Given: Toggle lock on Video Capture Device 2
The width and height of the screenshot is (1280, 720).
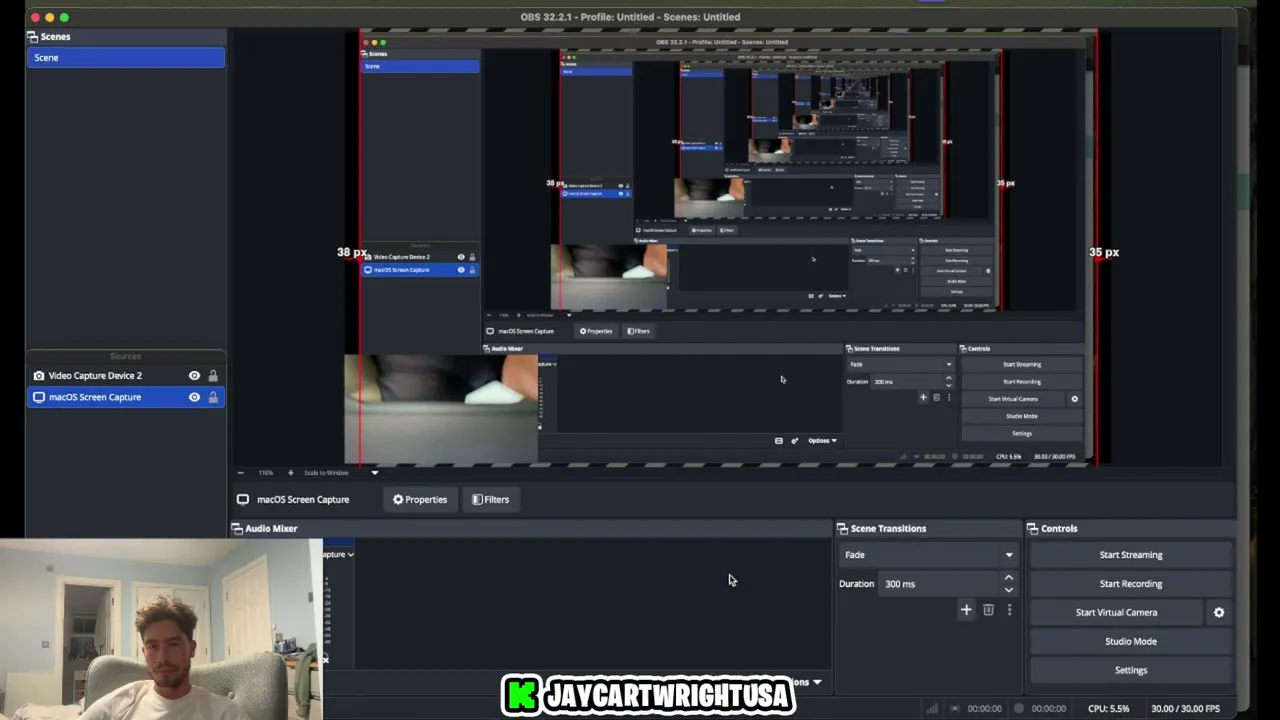Looking at the screenshot, I should (x=213, y=376).
